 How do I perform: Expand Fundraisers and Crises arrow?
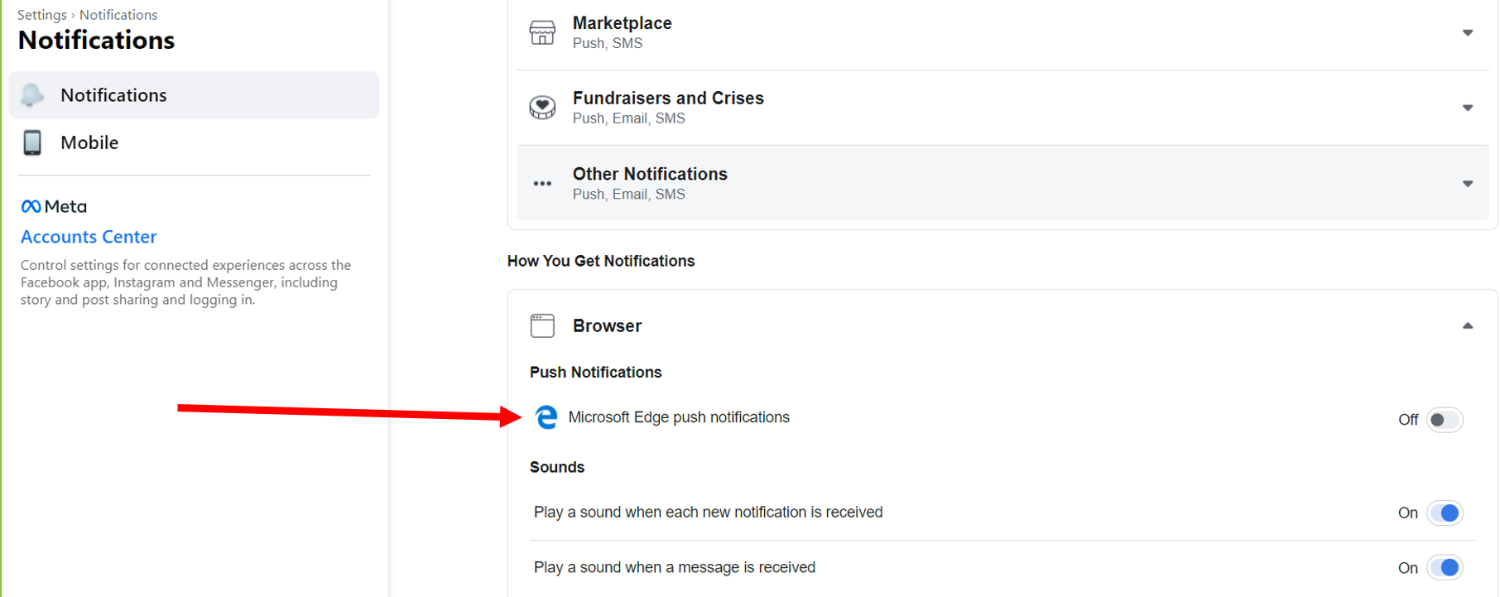coord(1467,108)
